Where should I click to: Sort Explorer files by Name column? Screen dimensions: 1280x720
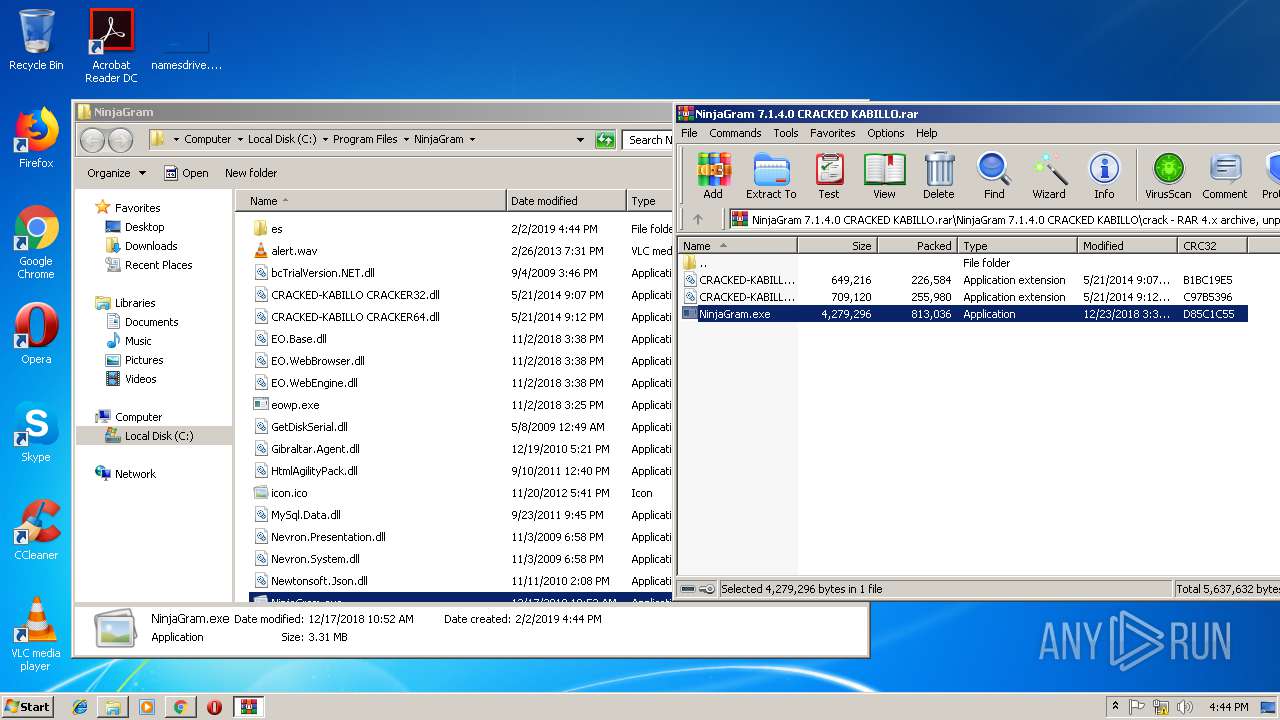371,201
